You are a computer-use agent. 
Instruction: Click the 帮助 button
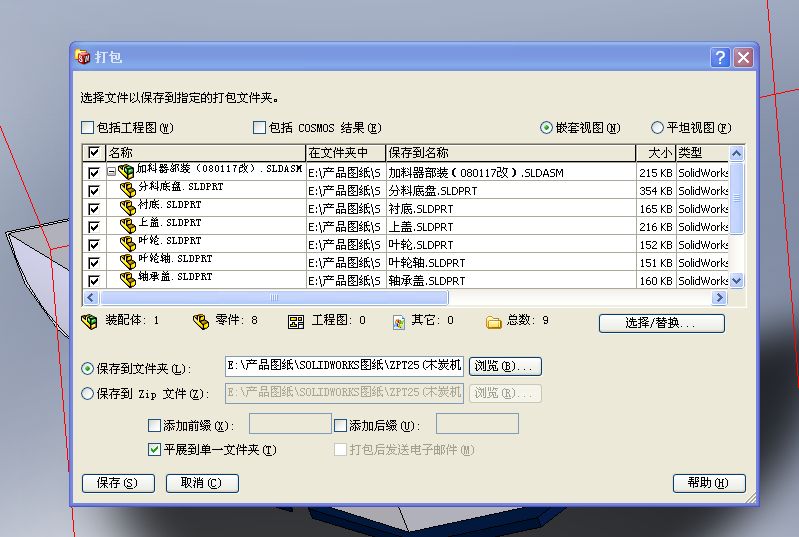click(x=709, y=483)
